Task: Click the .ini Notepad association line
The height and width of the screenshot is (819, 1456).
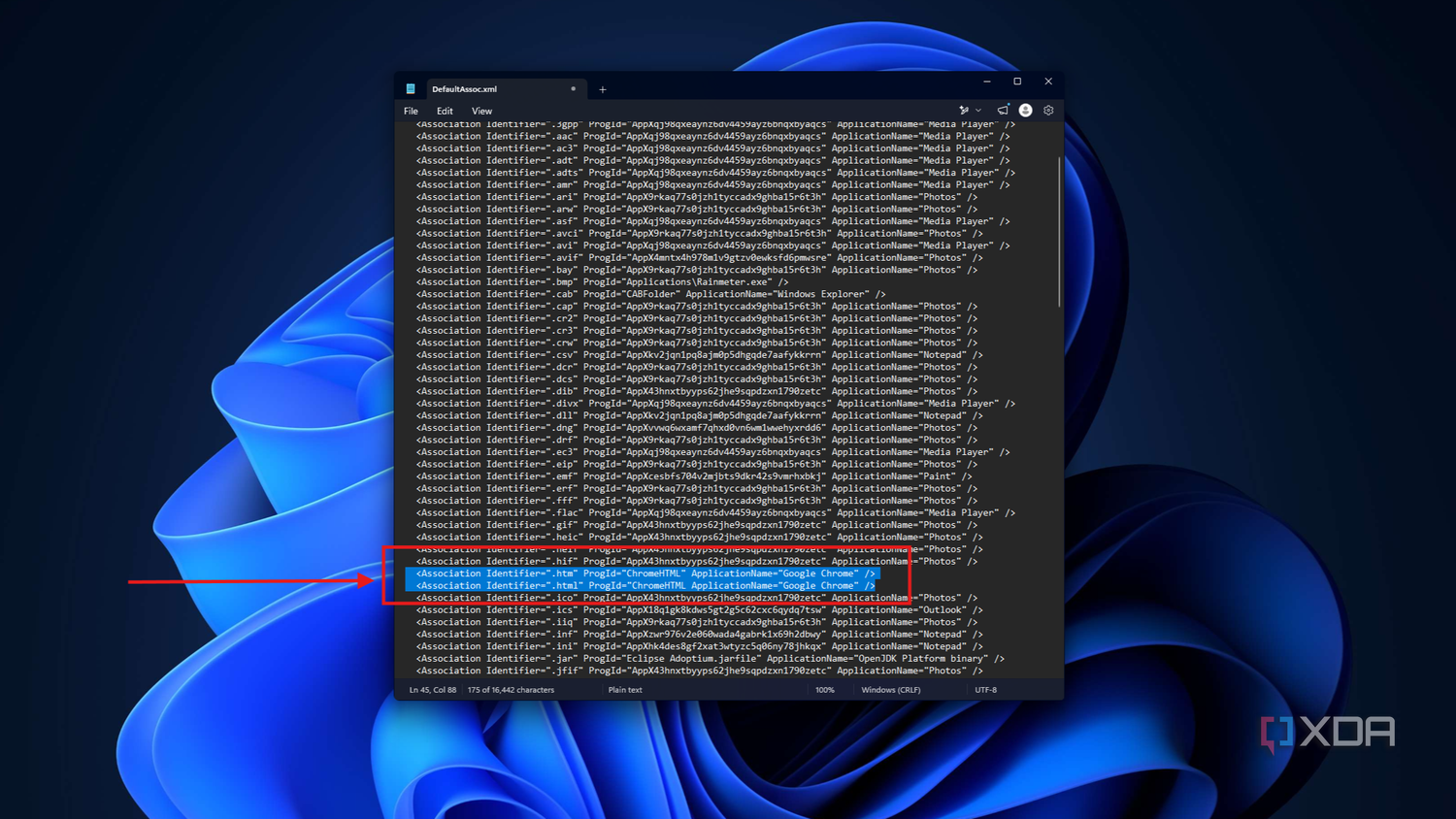Action: (x=700, y=646)
